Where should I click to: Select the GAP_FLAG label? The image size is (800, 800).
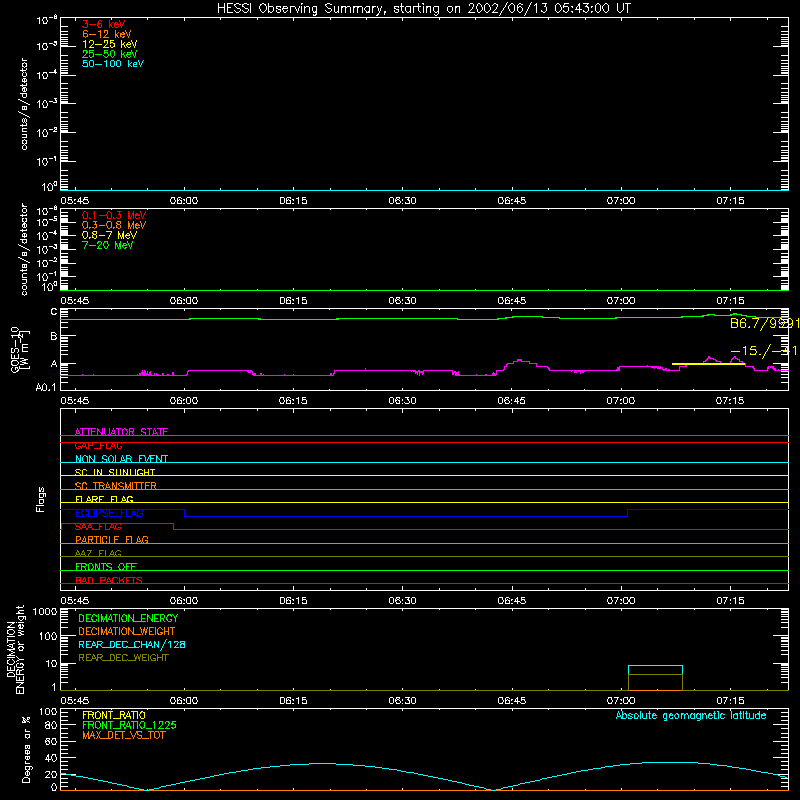coord(99,445)
